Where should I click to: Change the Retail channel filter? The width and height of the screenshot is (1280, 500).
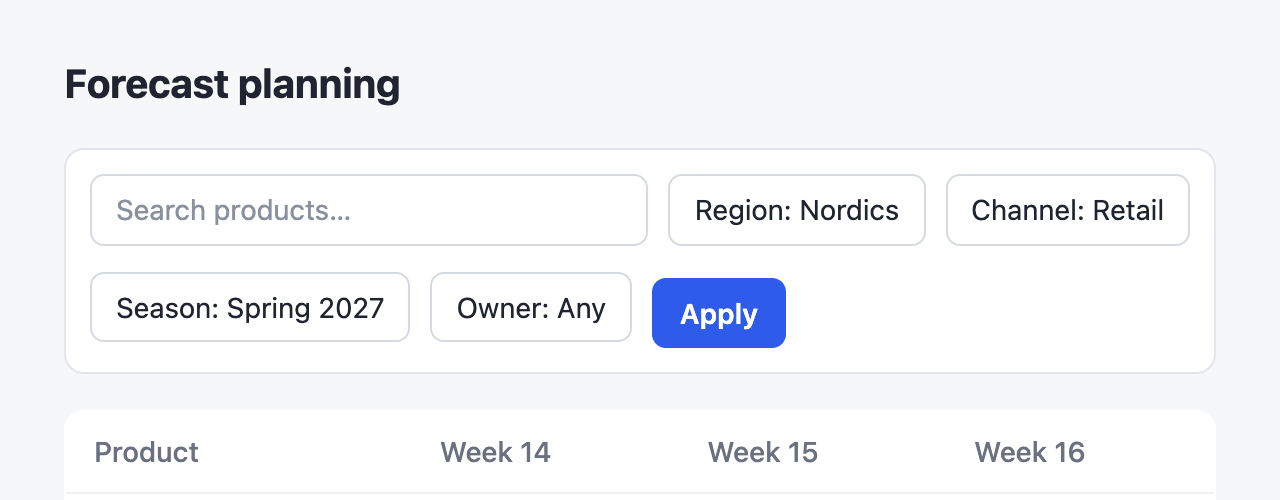(x=1068, y=210)
